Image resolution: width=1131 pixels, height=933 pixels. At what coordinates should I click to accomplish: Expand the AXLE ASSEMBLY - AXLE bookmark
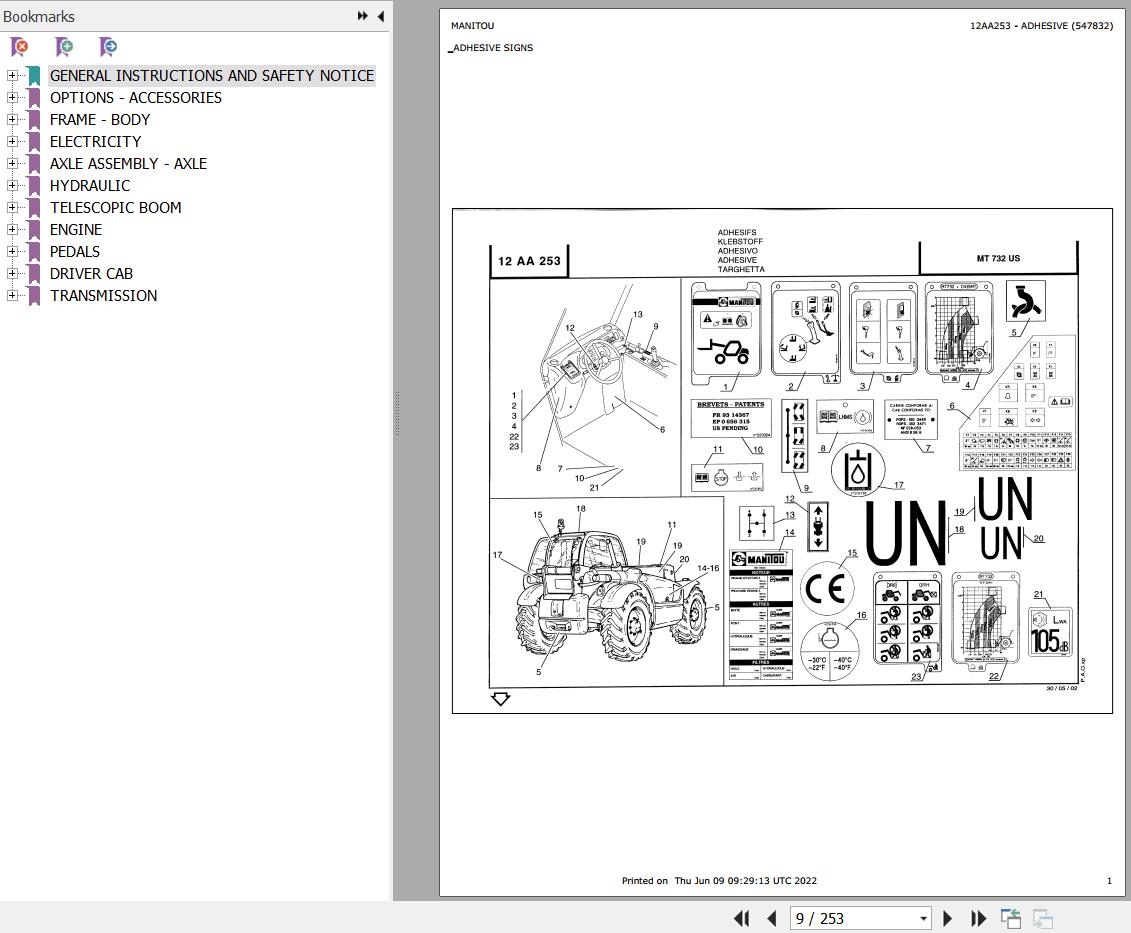pos(12,163)
